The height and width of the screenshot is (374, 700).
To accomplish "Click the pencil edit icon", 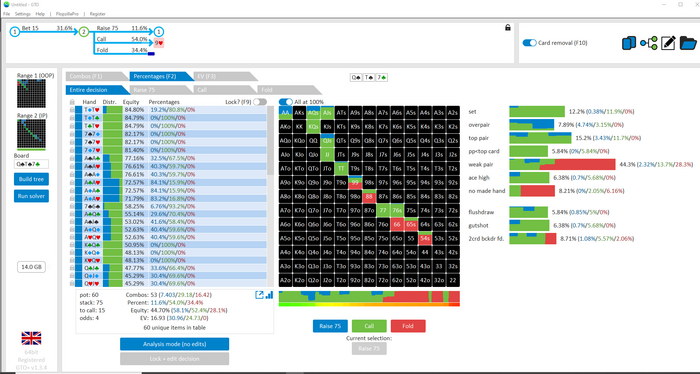I will point(668,43).
